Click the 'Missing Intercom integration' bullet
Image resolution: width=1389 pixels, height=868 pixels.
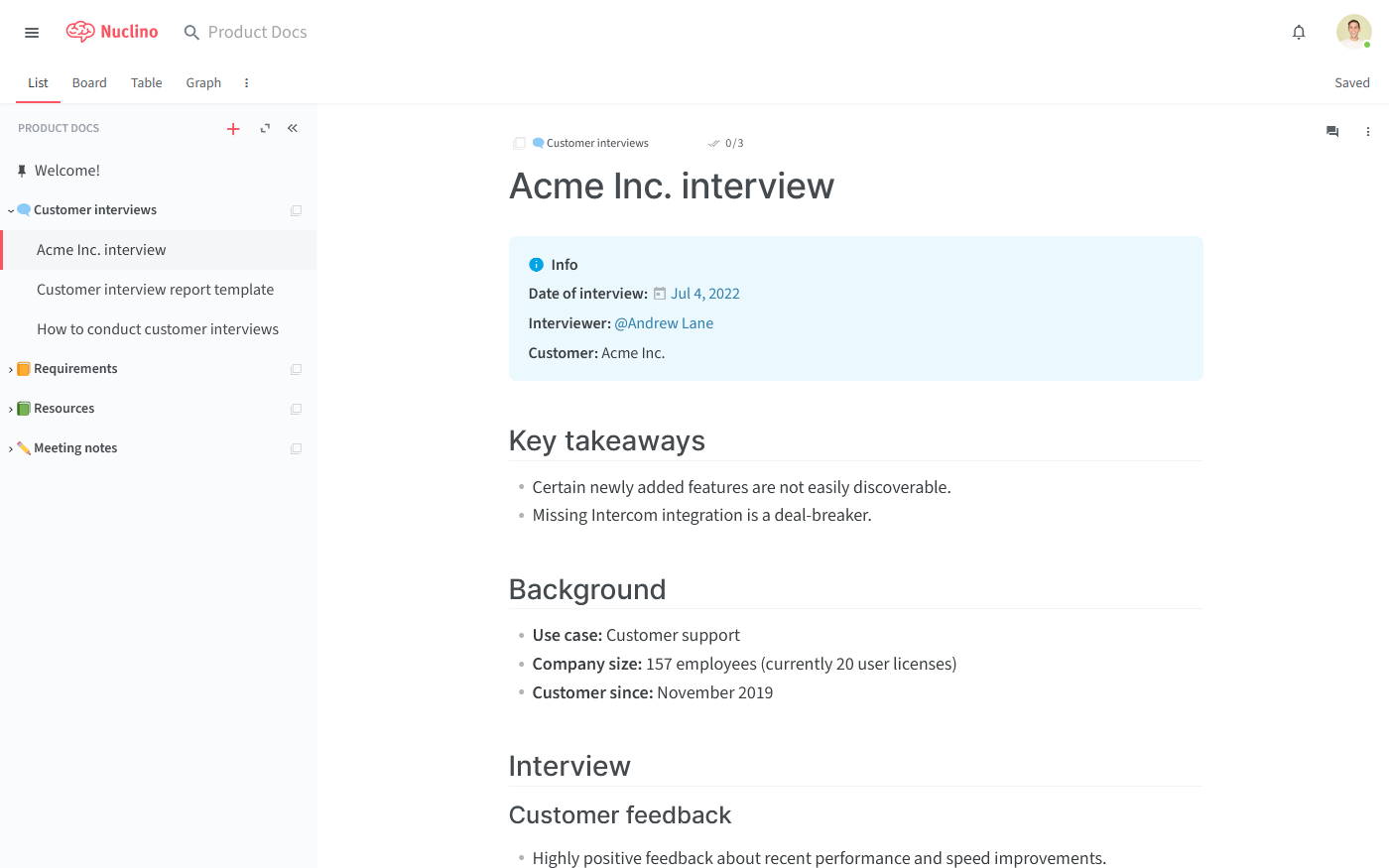pyautogui.click(x=701, y=516)
